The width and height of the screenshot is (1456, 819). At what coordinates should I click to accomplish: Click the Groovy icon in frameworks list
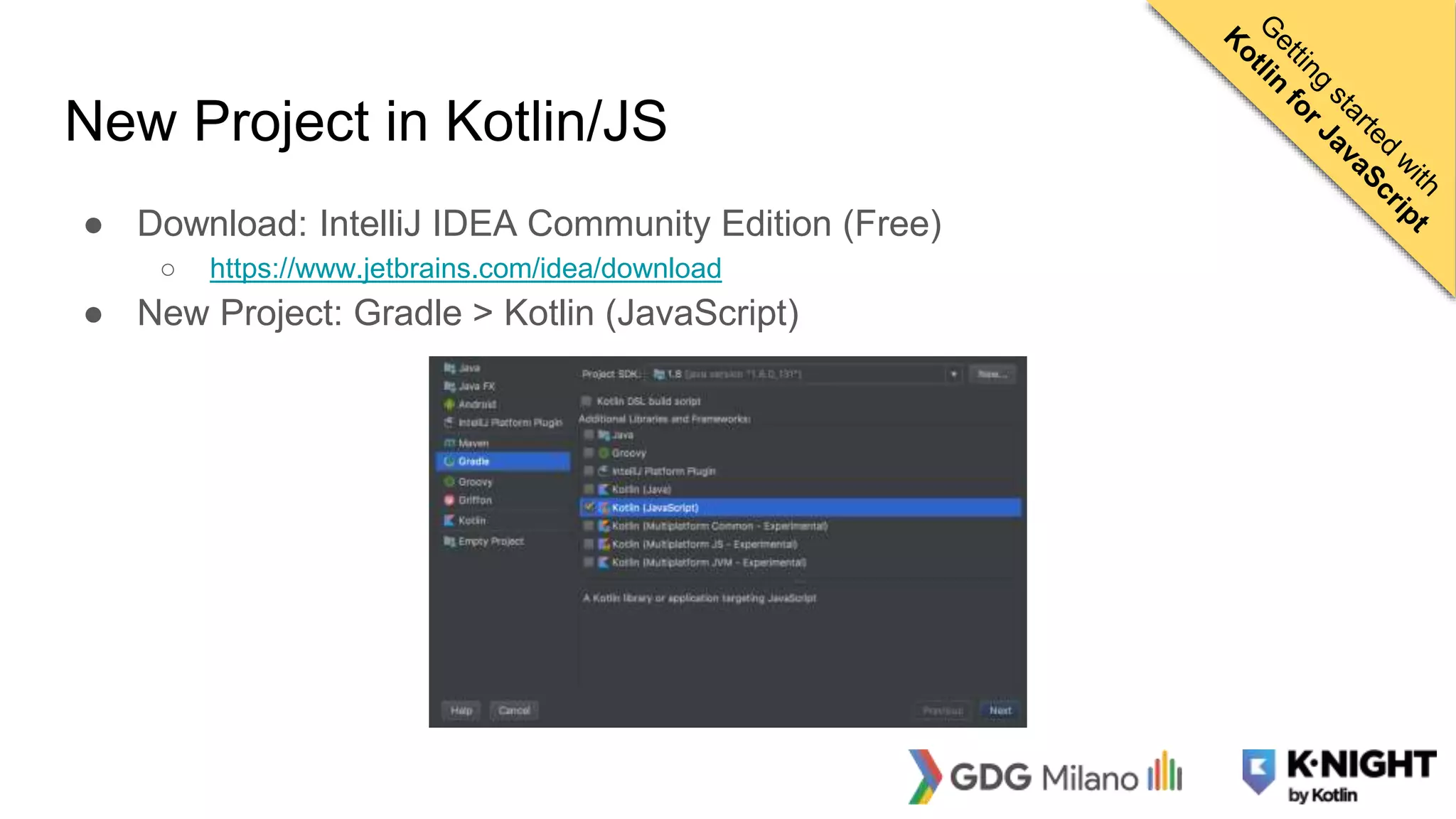point(604,453)
